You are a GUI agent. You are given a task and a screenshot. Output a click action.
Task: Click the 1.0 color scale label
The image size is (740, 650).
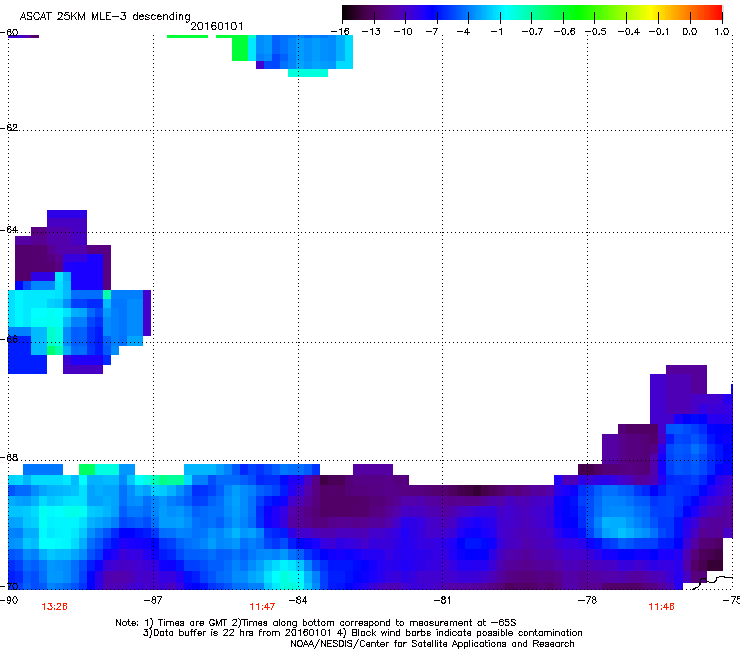722,32
